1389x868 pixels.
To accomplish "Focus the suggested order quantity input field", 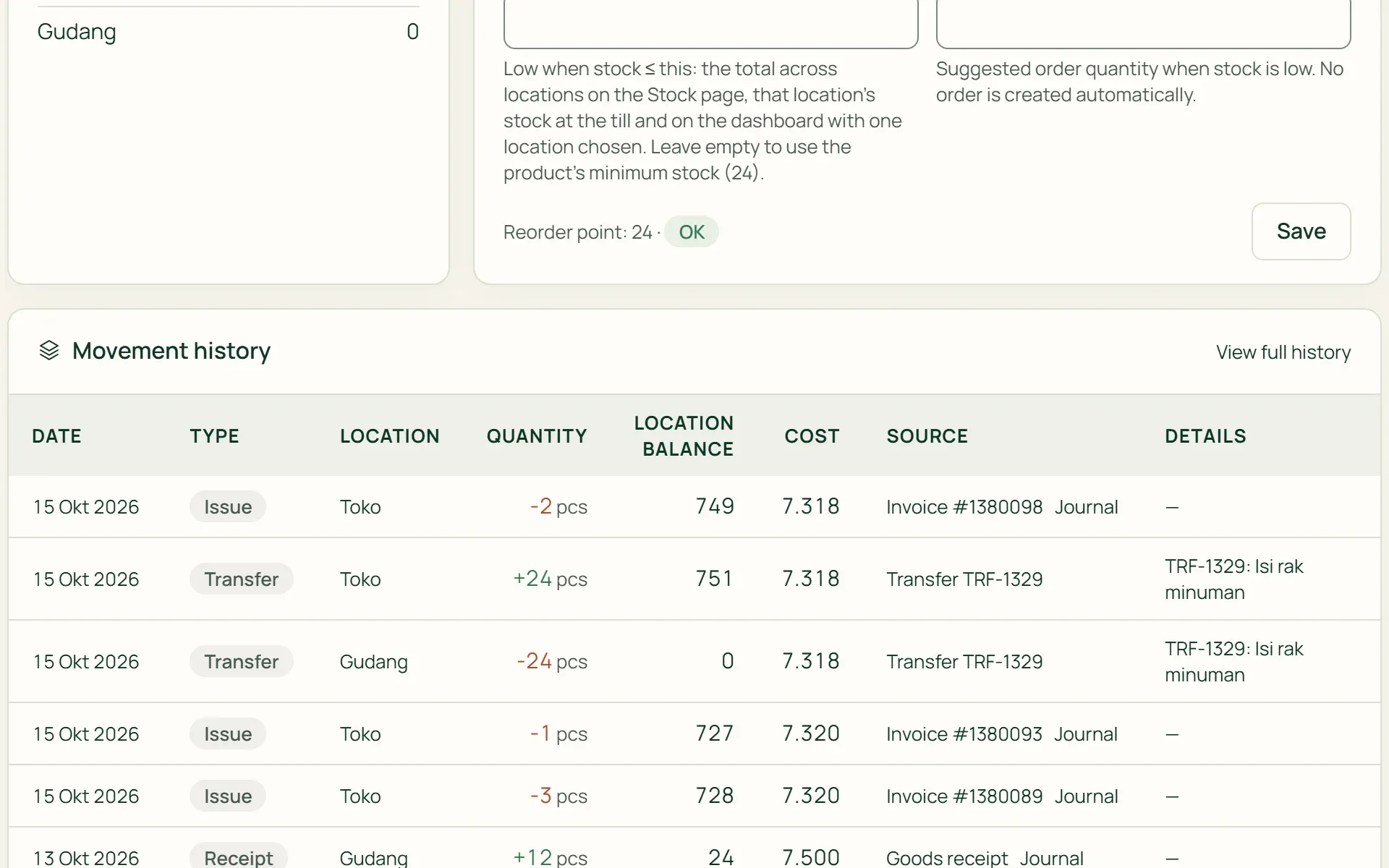I will (1143, 24).
